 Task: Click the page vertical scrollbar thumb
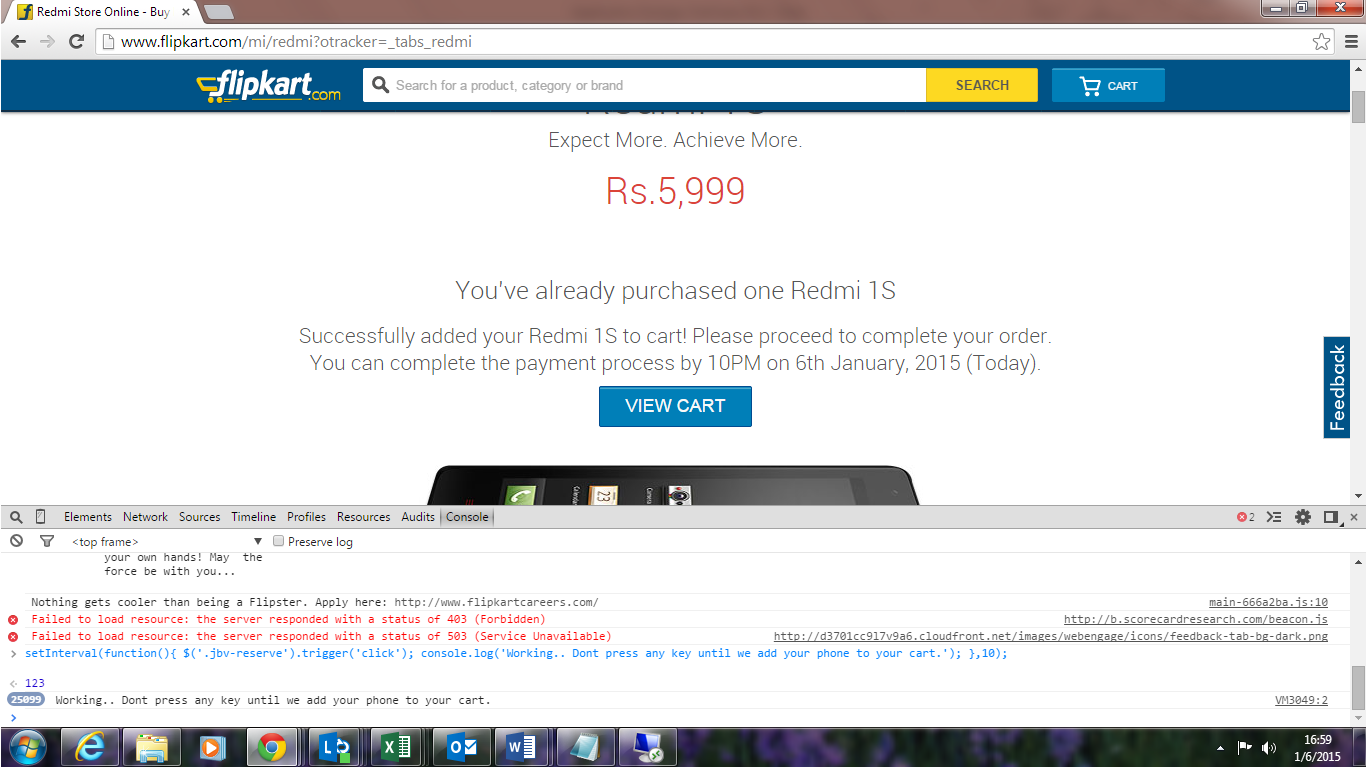(1358, 105)
